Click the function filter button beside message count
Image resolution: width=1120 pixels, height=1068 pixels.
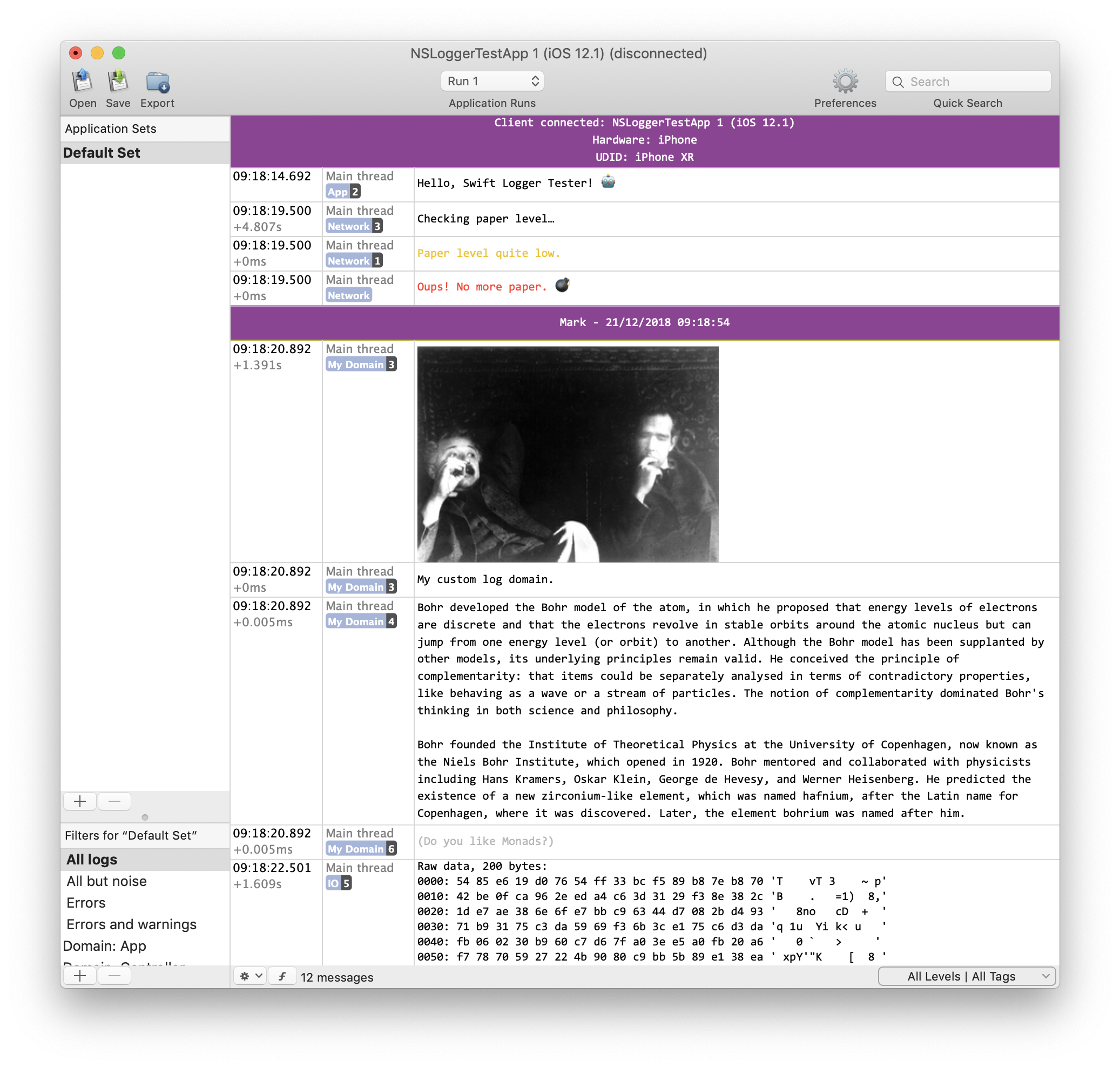pos(282,976)
